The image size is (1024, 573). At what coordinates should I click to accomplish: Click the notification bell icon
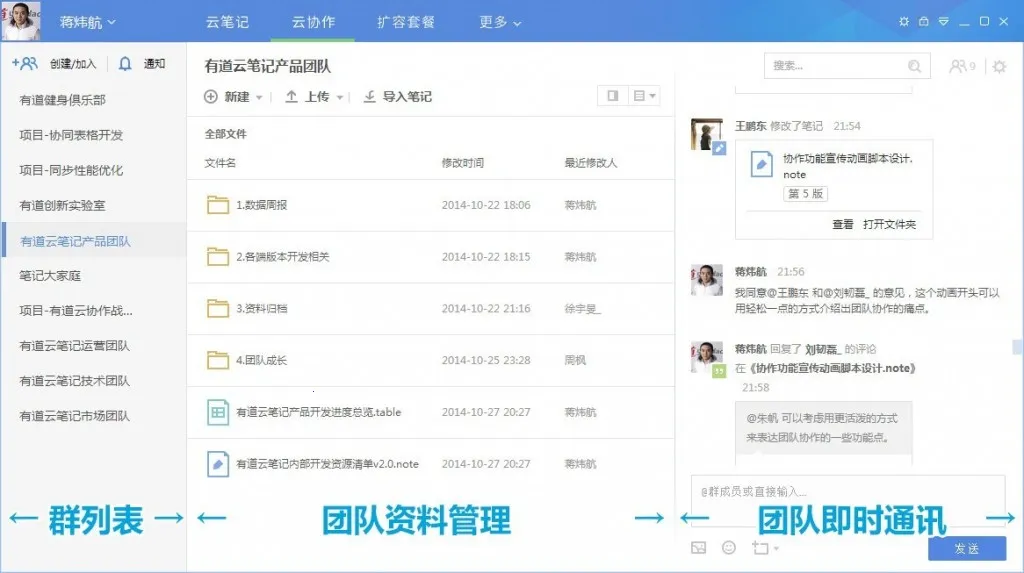(125, 64)
